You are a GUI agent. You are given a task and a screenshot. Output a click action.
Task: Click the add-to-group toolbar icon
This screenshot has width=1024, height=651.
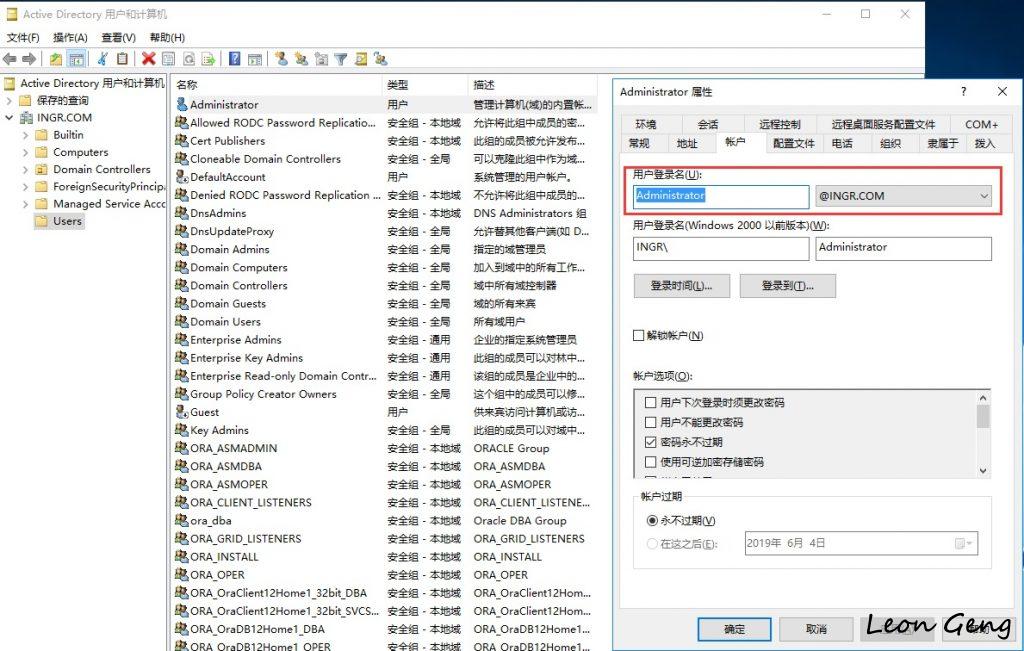(x=381, y=59)
